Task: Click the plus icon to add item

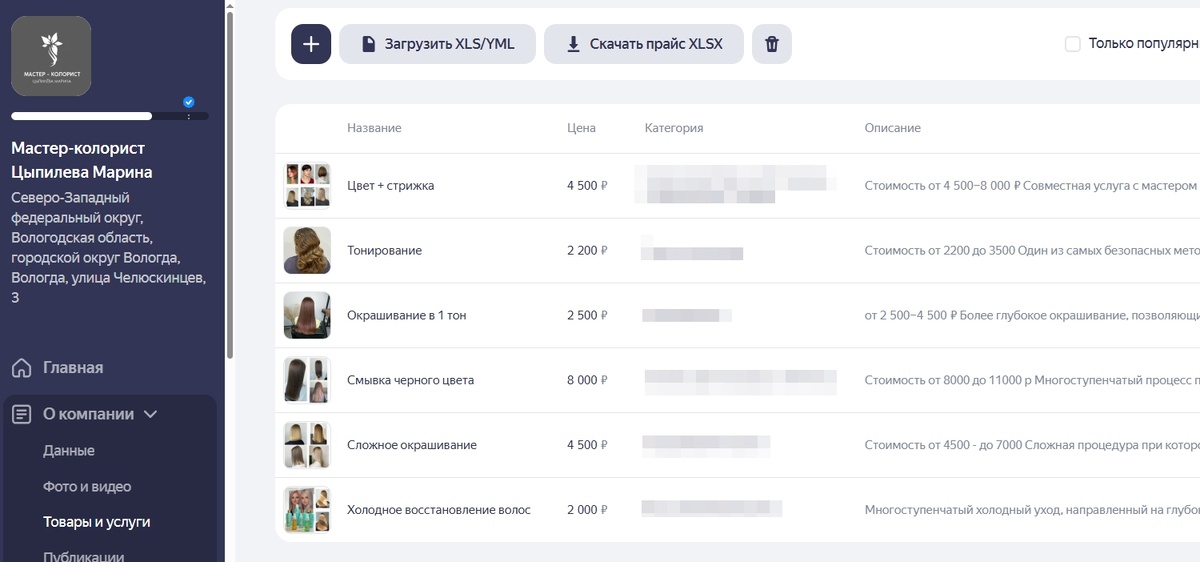Action: pos(311,44)
